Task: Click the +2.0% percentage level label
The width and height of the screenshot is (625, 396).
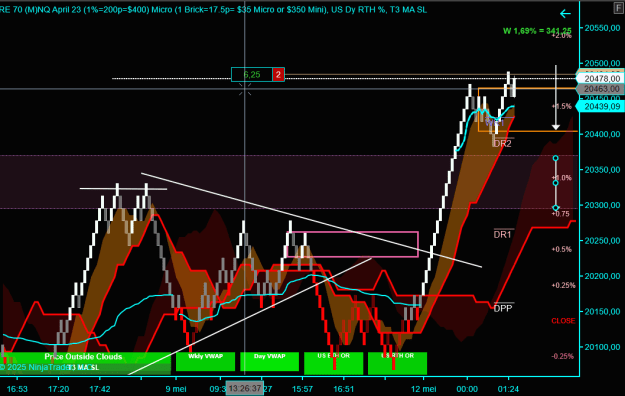Action: (x=562, y=35)
